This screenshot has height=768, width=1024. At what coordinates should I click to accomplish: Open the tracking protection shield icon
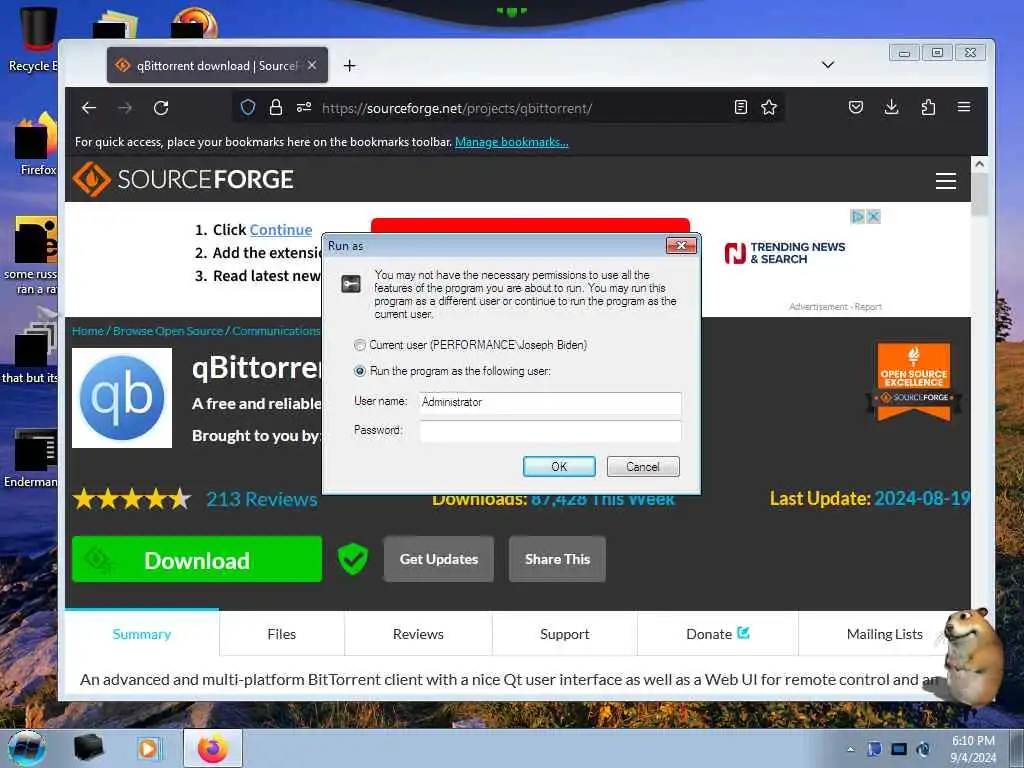(x=248, y=107)
